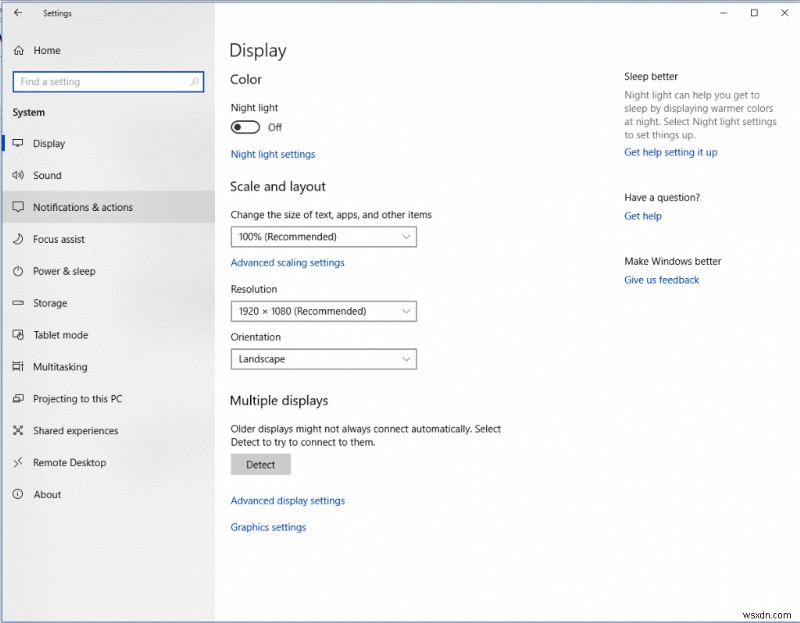This screenshot has width=800, height=623.
Task: Select About in the sidebar
Action: pyautogui.click(x=48, y=494)
